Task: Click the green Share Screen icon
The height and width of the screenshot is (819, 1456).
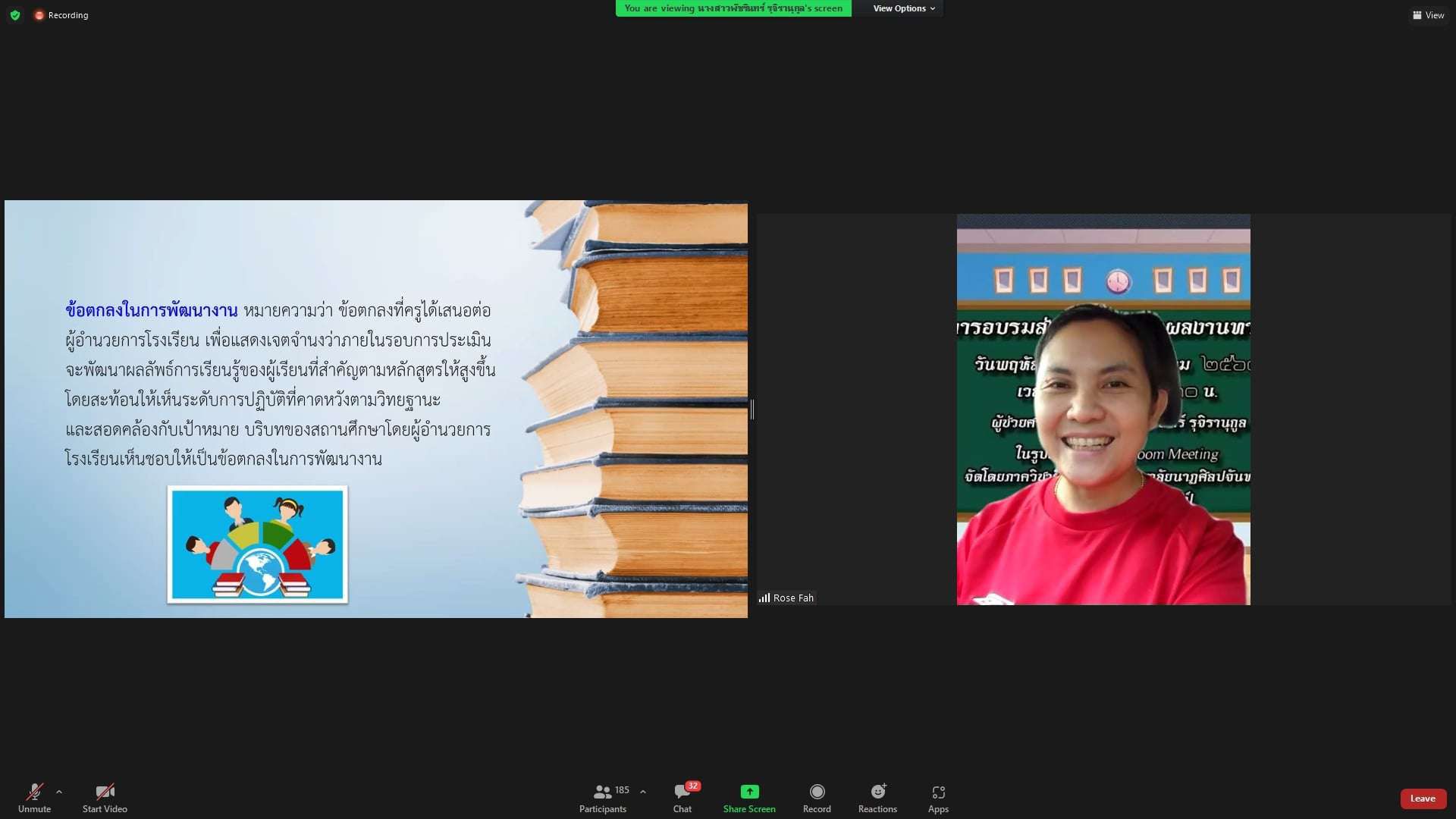Action: click(x=749, y=792)
